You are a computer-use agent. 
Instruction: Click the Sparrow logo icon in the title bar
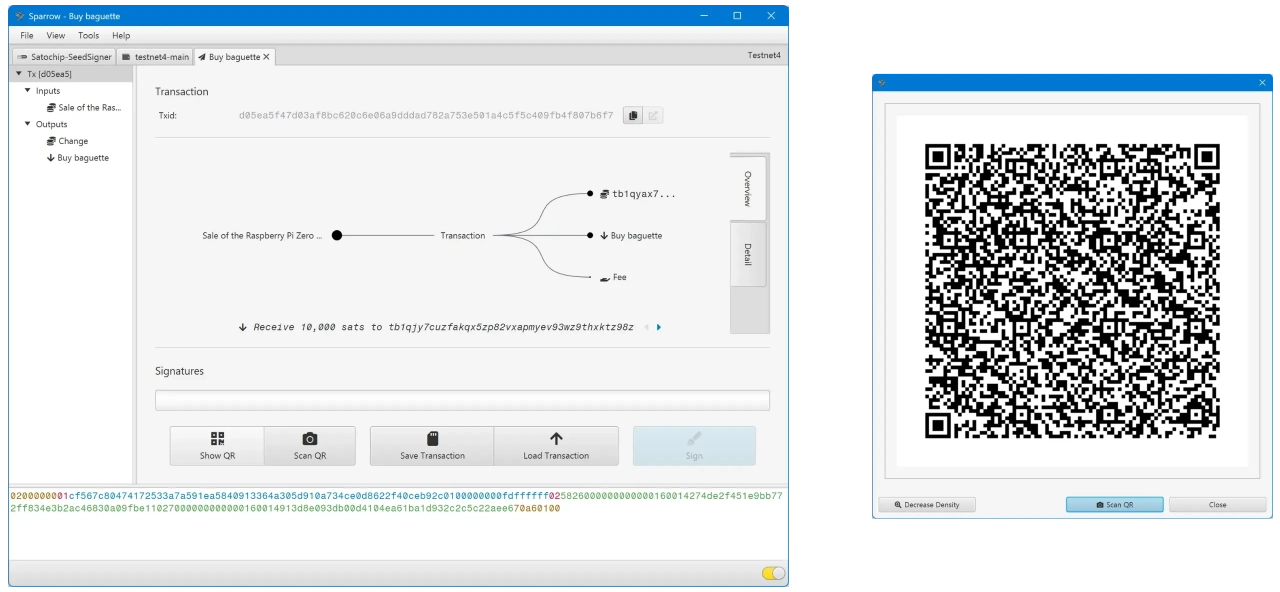point(20,16)
